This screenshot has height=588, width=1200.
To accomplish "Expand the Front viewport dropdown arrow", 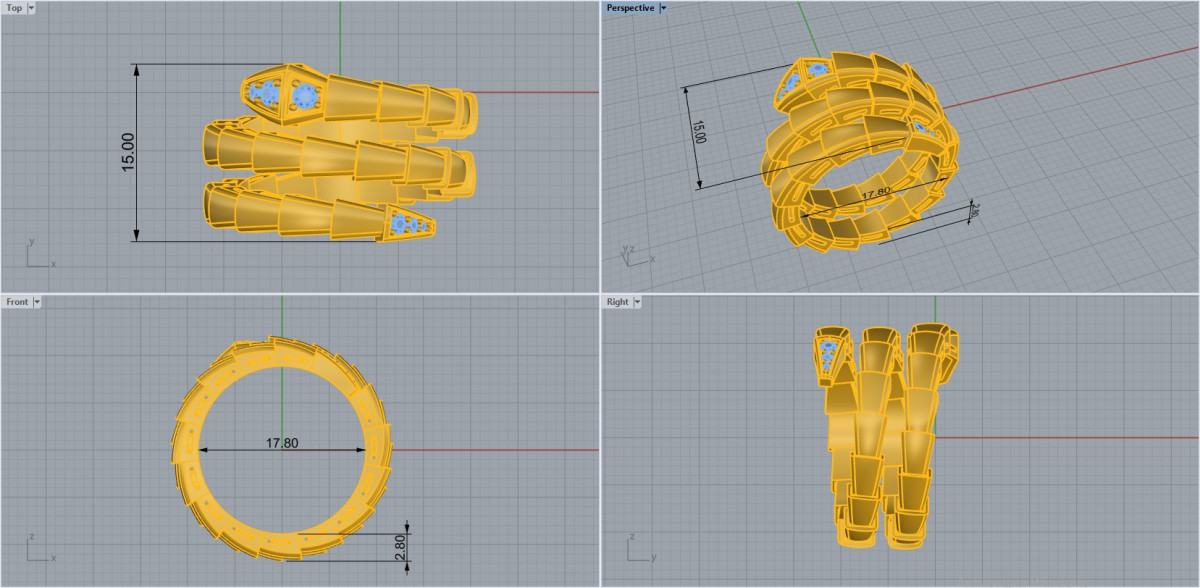I will [37, 302].
